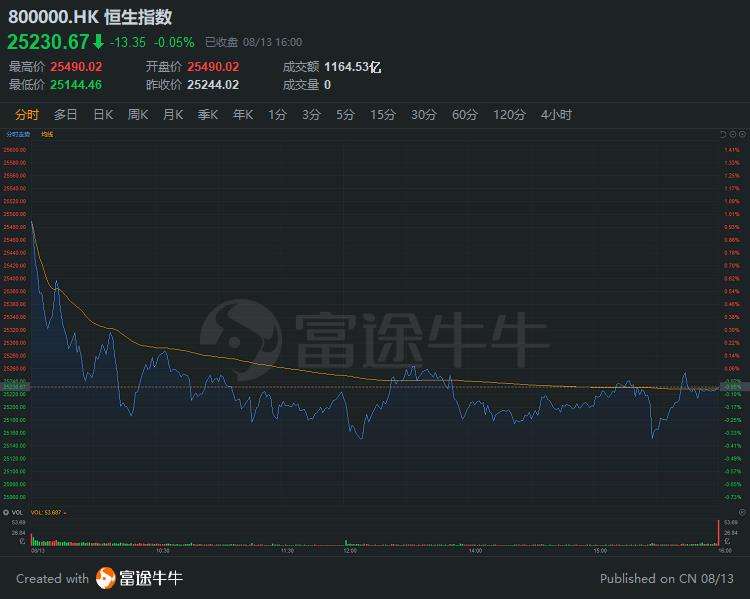Click the current price 25230.67
Screen dimensions: 750x599
pos(48,42)
